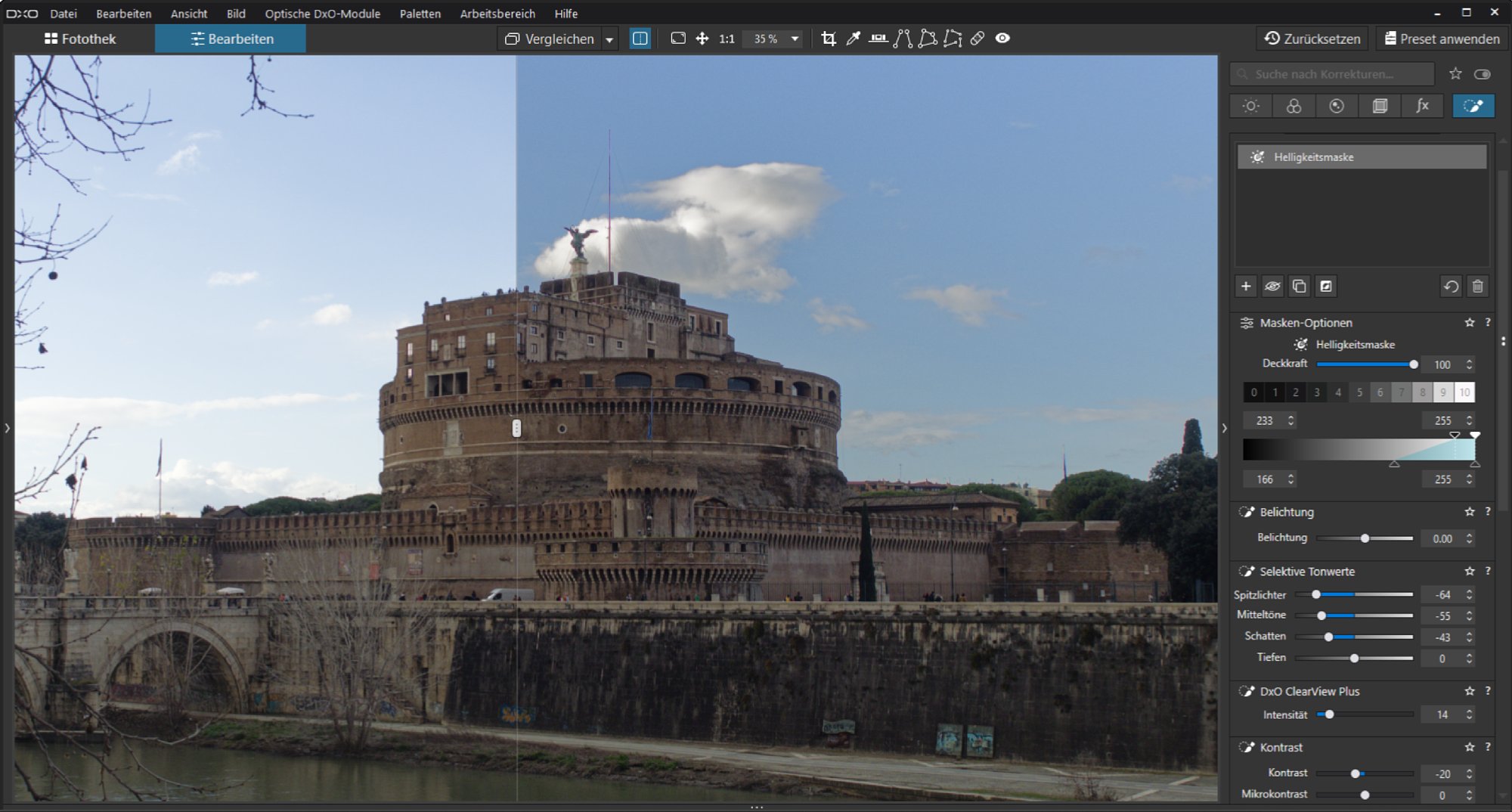Open the Color palette tab with three circles

pos(1294,106)
